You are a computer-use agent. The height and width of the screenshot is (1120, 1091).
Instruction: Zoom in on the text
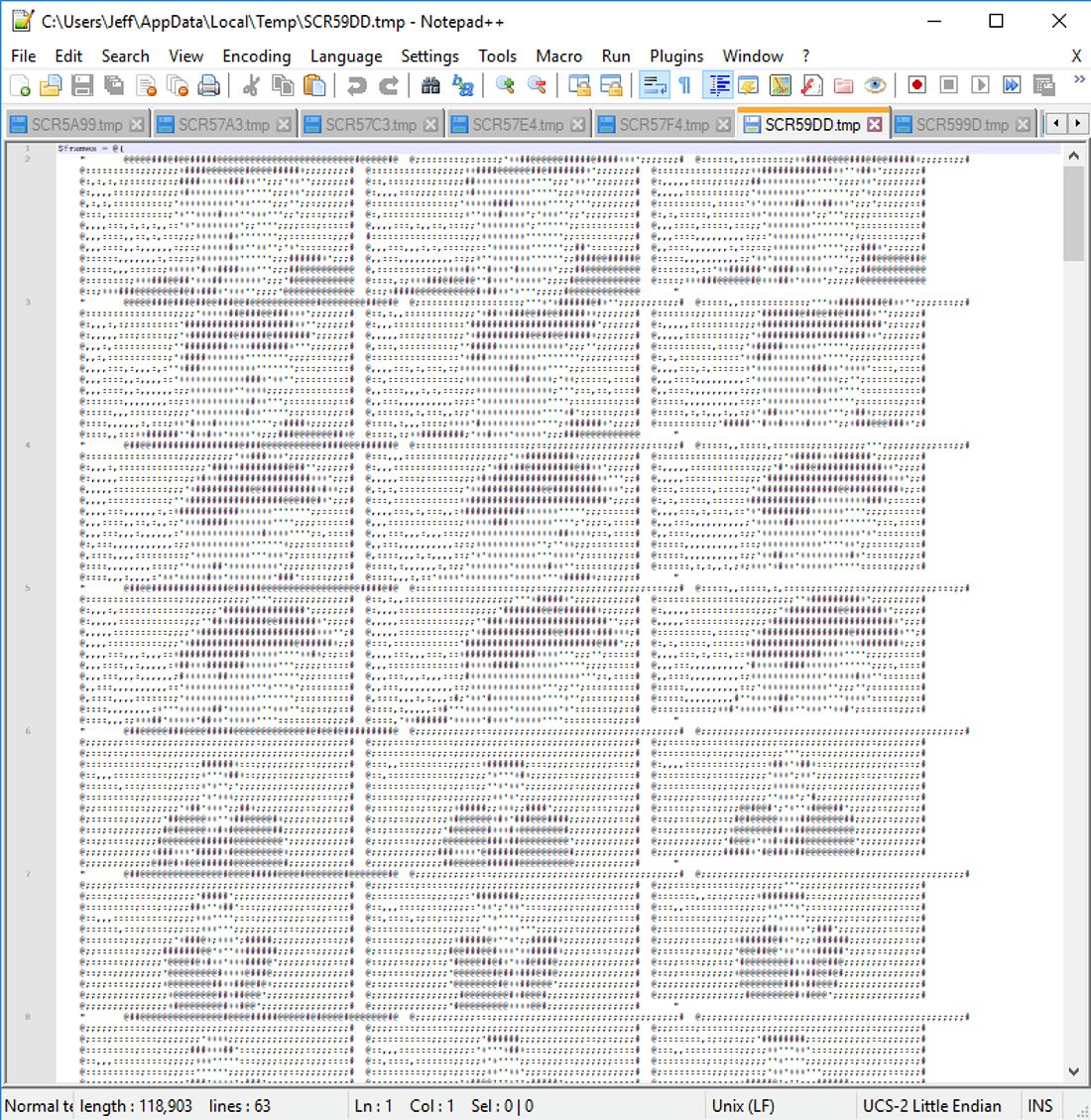tap(505, 85)
